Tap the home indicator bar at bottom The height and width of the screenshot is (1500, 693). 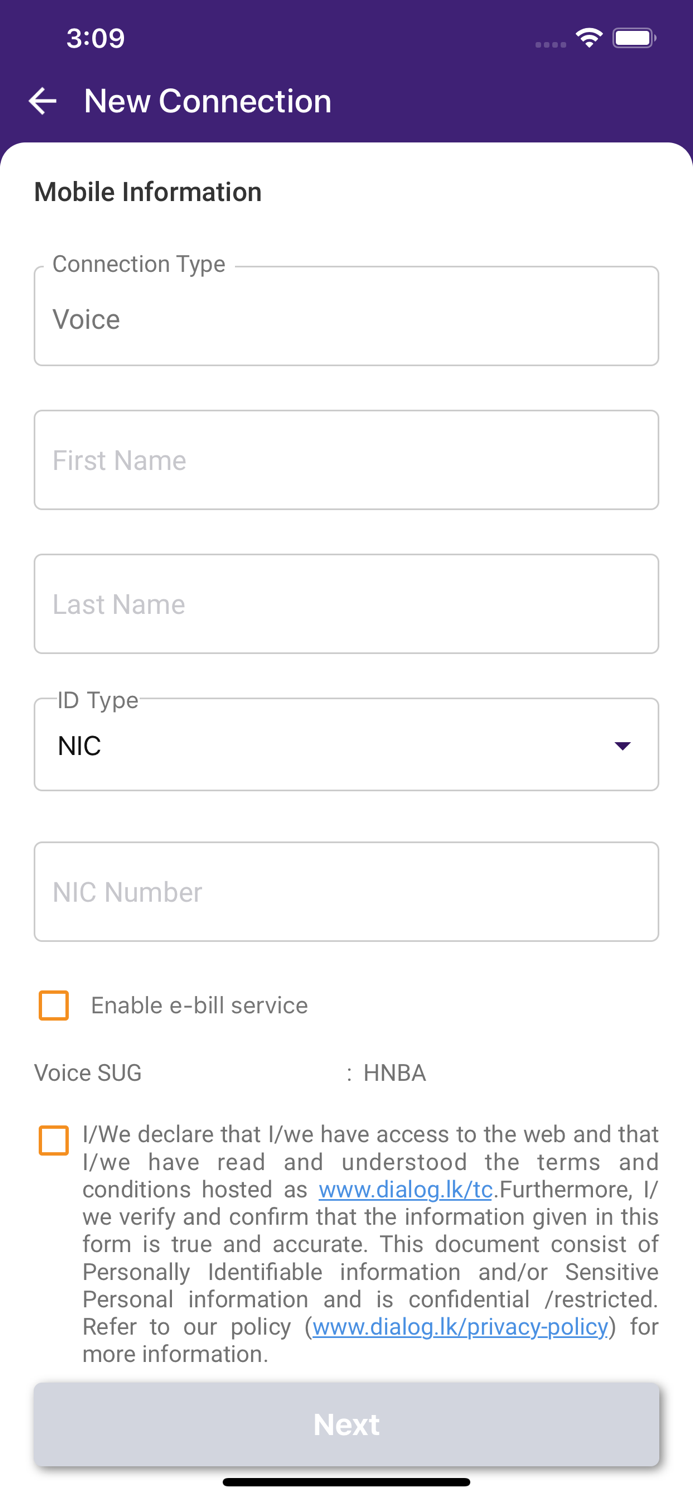point(346,1482)
